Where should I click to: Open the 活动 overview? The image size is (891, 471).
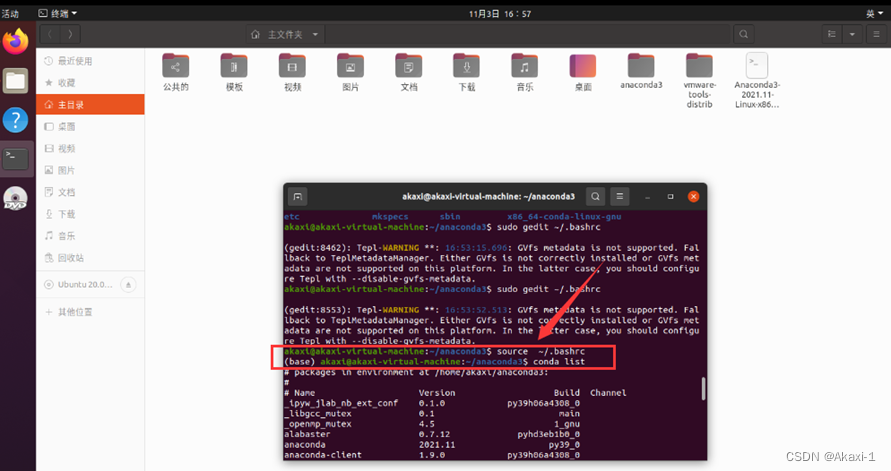(x=10, y=14)
